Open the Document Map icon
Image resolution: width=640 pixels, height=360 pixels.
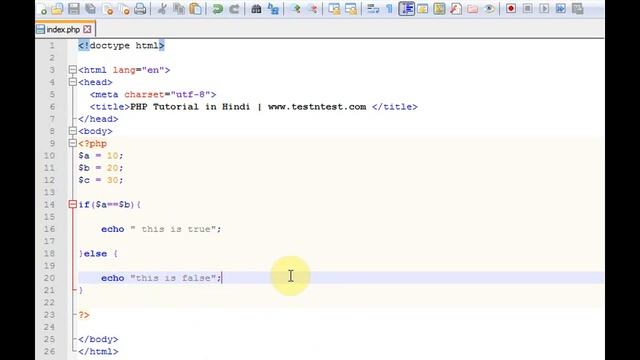(440, 9)
